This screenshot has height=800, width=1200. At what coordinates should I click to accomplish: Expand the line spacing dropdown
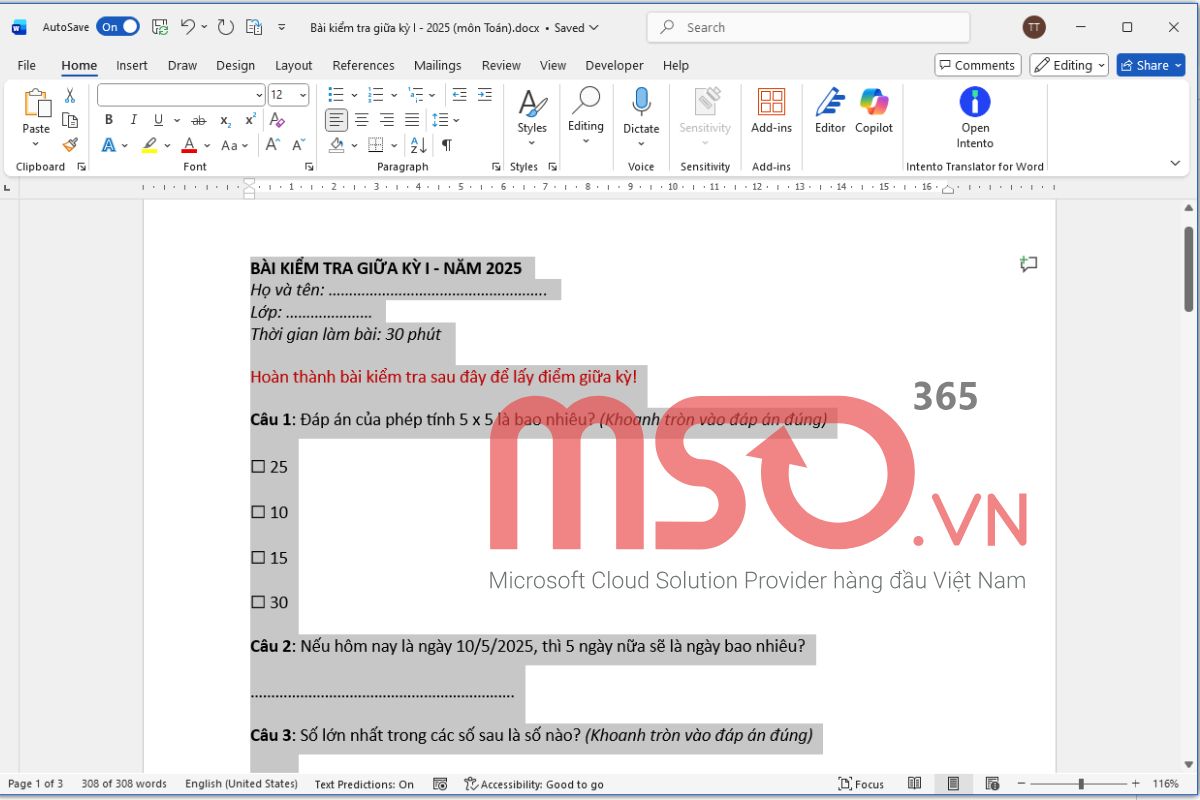[x=456, y=120]
